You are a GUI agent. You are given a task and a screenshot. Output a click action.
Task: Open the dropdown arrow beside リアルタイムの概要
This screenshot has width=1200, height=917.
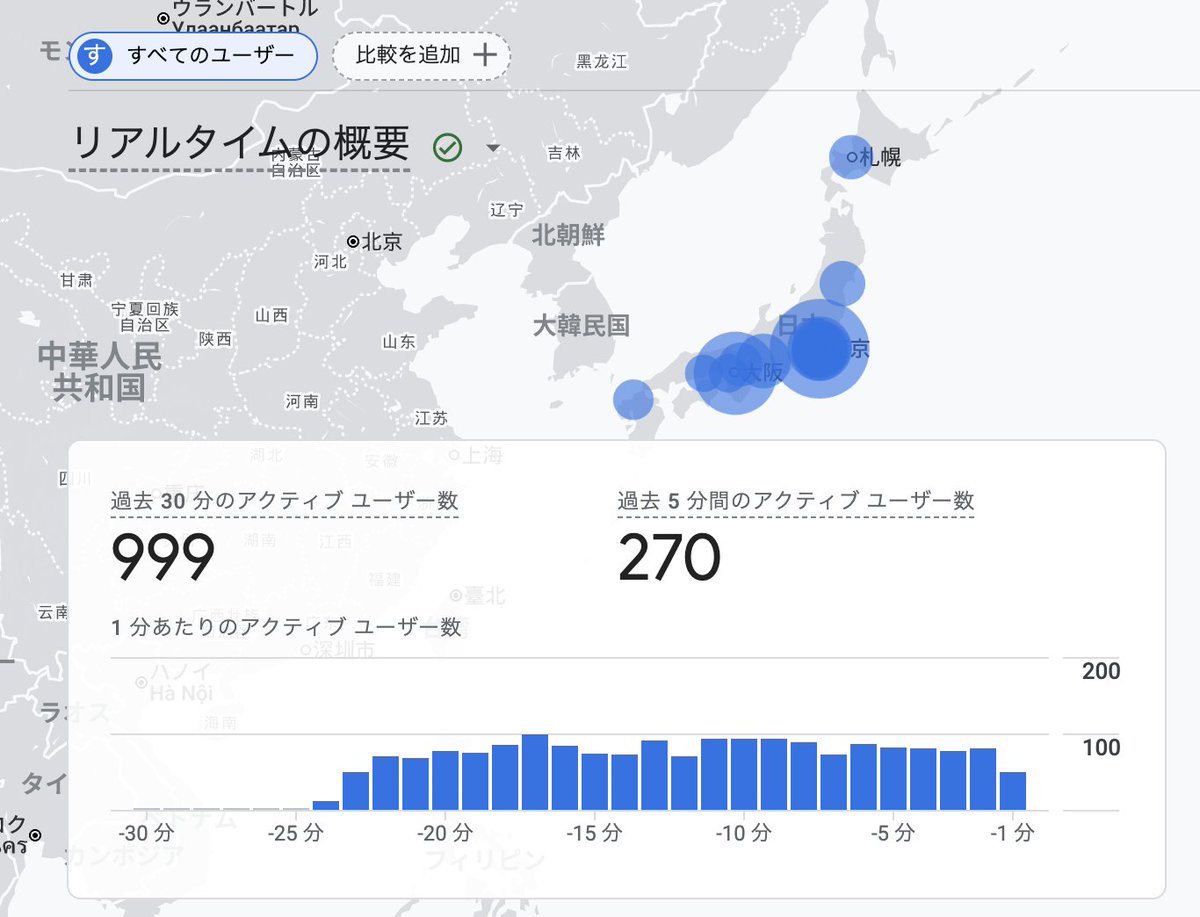click(492, 148)
